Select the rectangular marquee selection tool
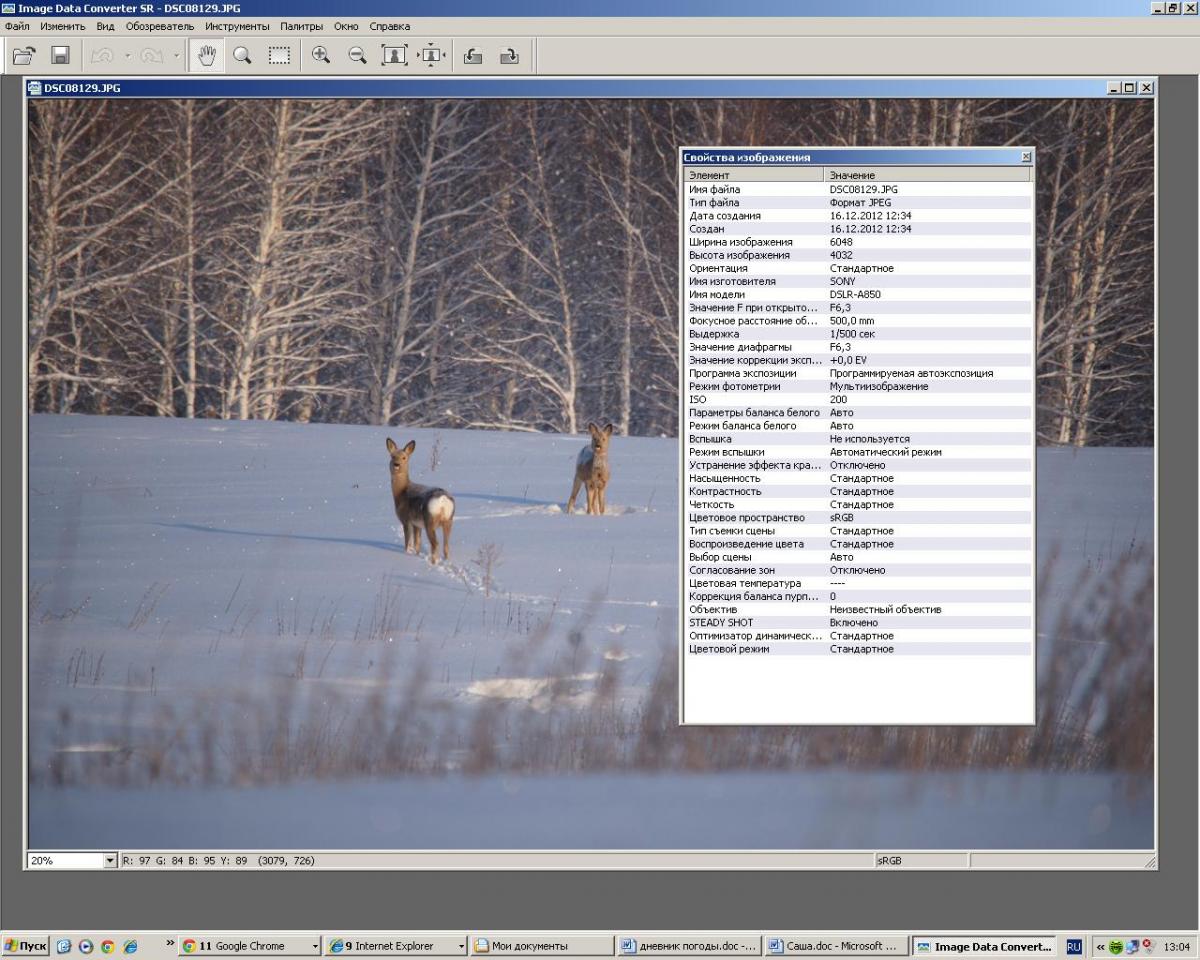1200x960 pixels. [x=279, y=56]
